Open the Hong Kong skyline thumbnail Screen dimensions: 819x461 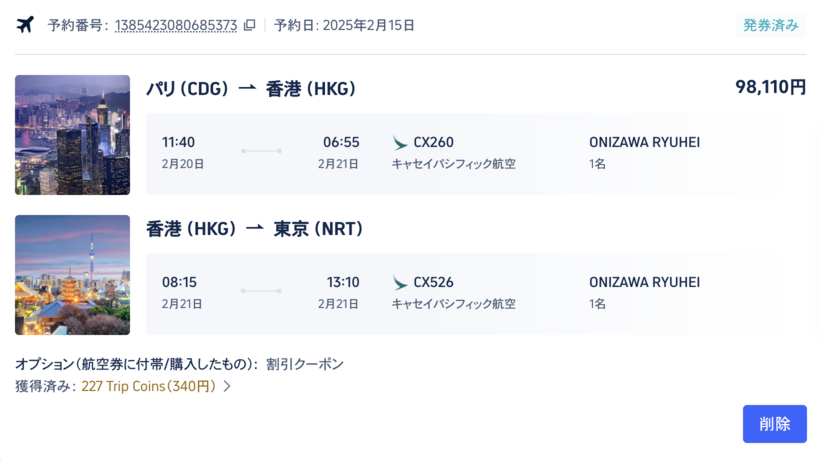73,135
